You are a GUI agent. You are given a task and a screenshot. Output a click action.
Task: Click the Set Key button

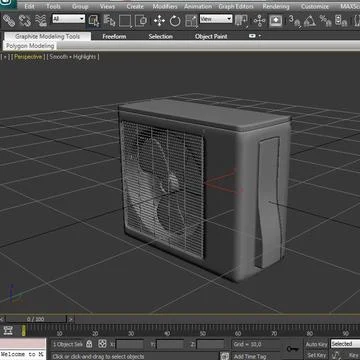point(316,355)
